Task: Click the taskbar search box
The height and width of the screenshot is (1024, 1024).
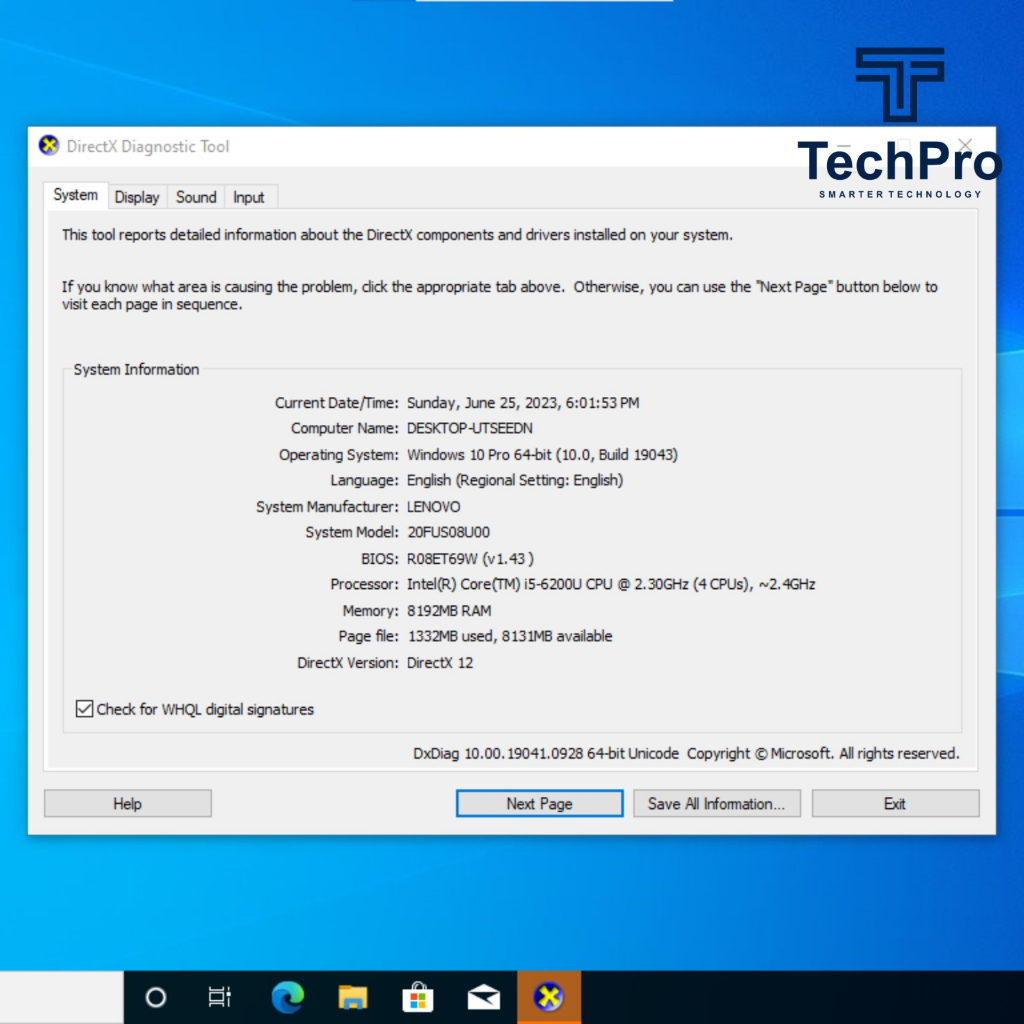Action: [61, 997]
